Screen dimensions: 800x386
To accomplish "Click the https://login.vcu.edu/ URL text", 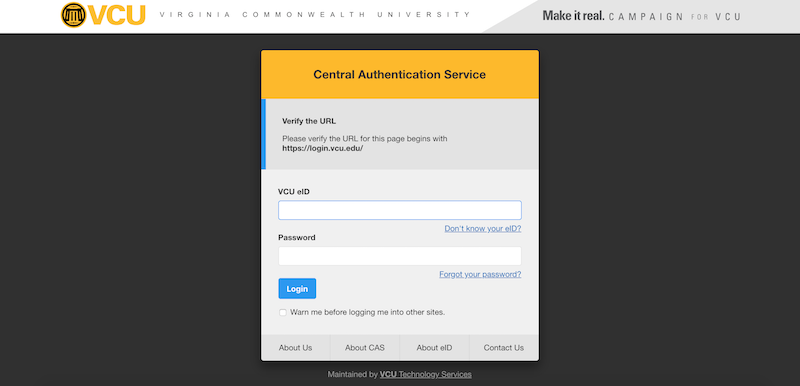I will point(322,149).
